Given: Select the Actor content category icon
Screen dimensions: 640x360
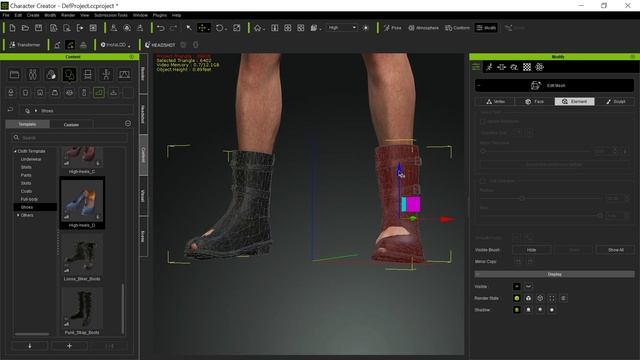Looking at the screenshot, I should tap(33, 74).
